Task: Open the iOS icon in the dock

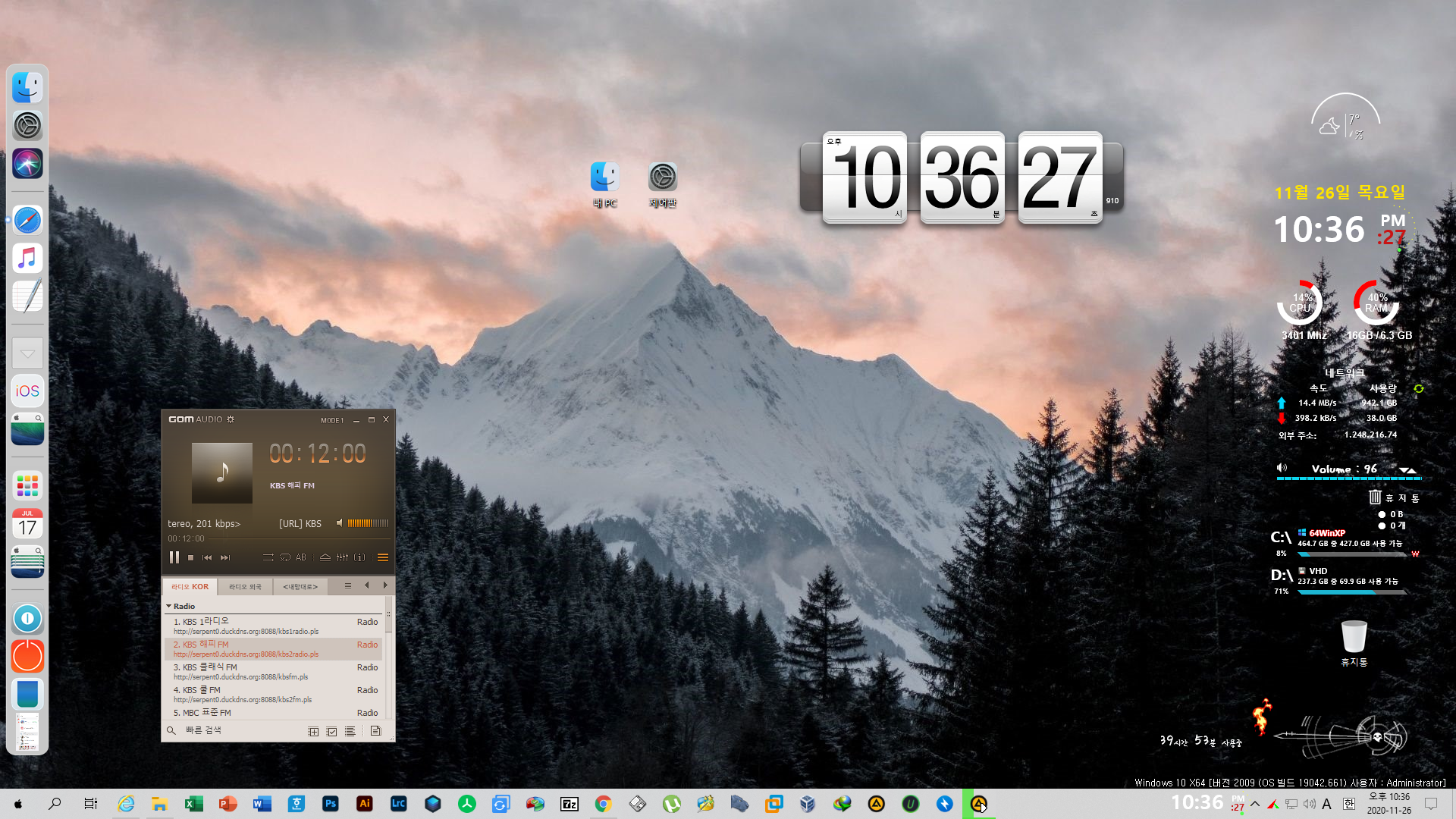Action: coord(27,391)
